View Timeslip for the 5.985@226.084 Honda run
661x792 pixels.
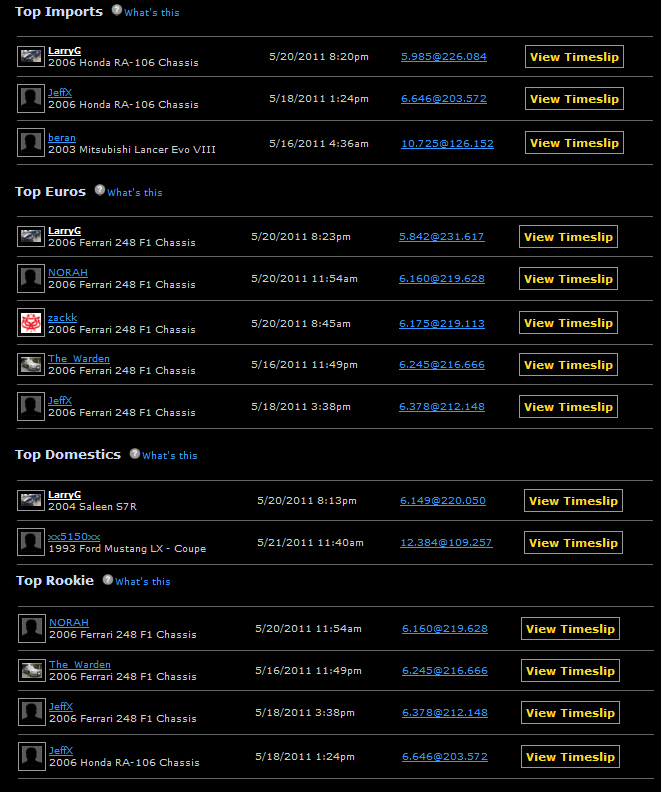pos(573,57)
